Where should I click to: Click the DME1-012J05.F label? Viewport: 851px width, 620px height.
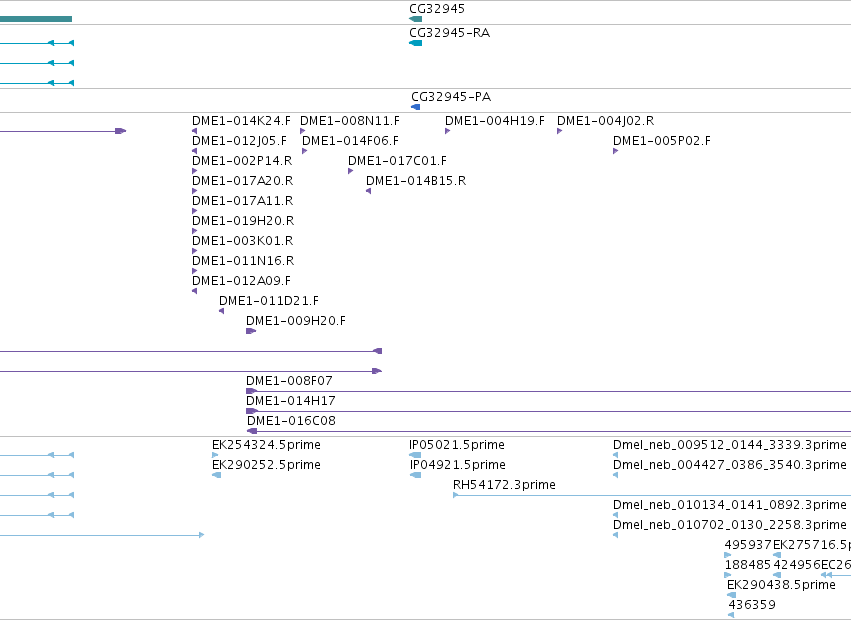click(239, 141)
